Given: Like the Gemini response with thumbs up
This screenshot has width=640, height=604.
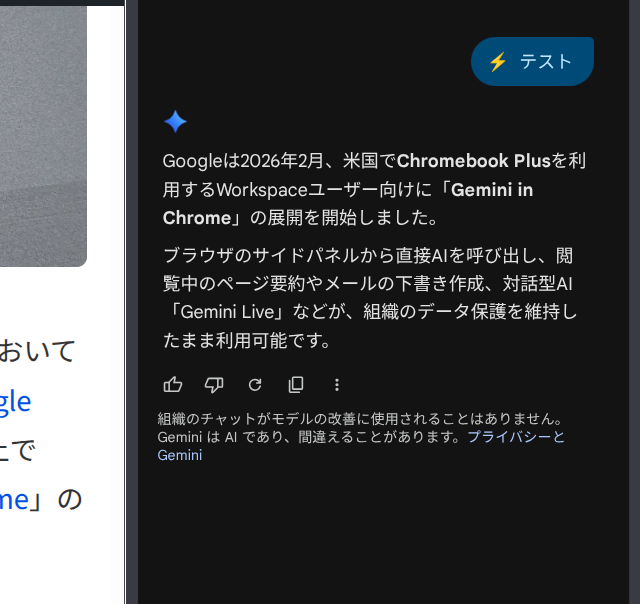Looking at the screenshot, I should 173,384.
